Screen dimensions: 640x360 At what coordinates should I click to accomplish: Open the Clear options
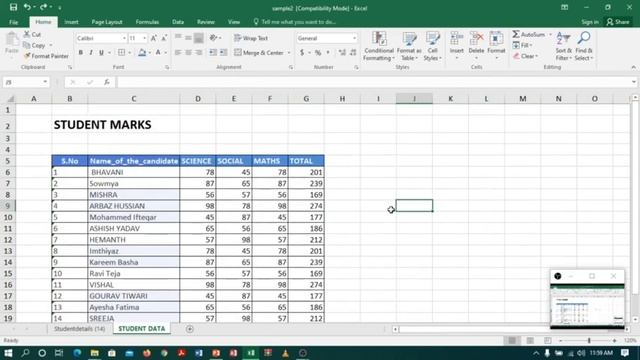point(526,56)
